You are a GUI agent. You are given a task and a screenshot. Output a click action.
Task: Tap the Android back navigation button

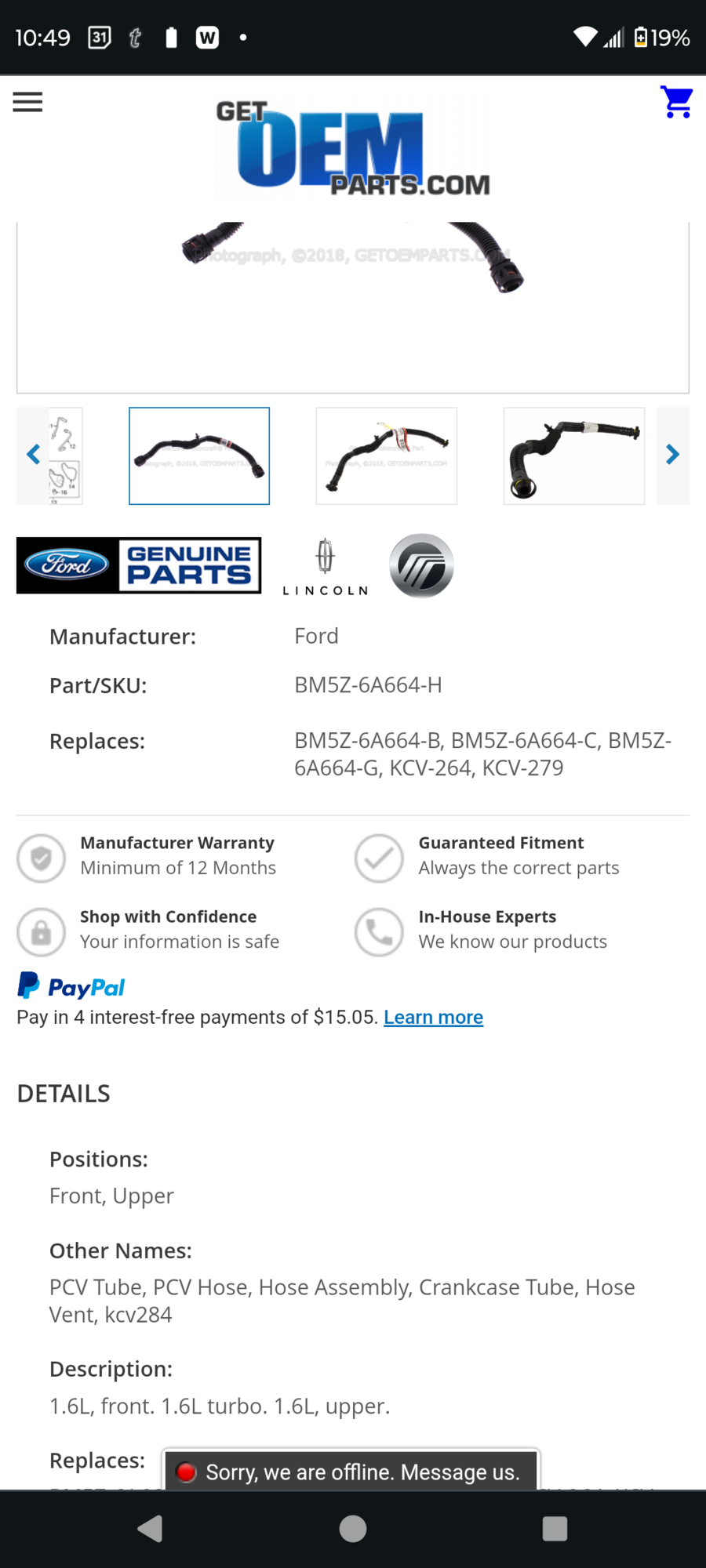[150, 1528]
